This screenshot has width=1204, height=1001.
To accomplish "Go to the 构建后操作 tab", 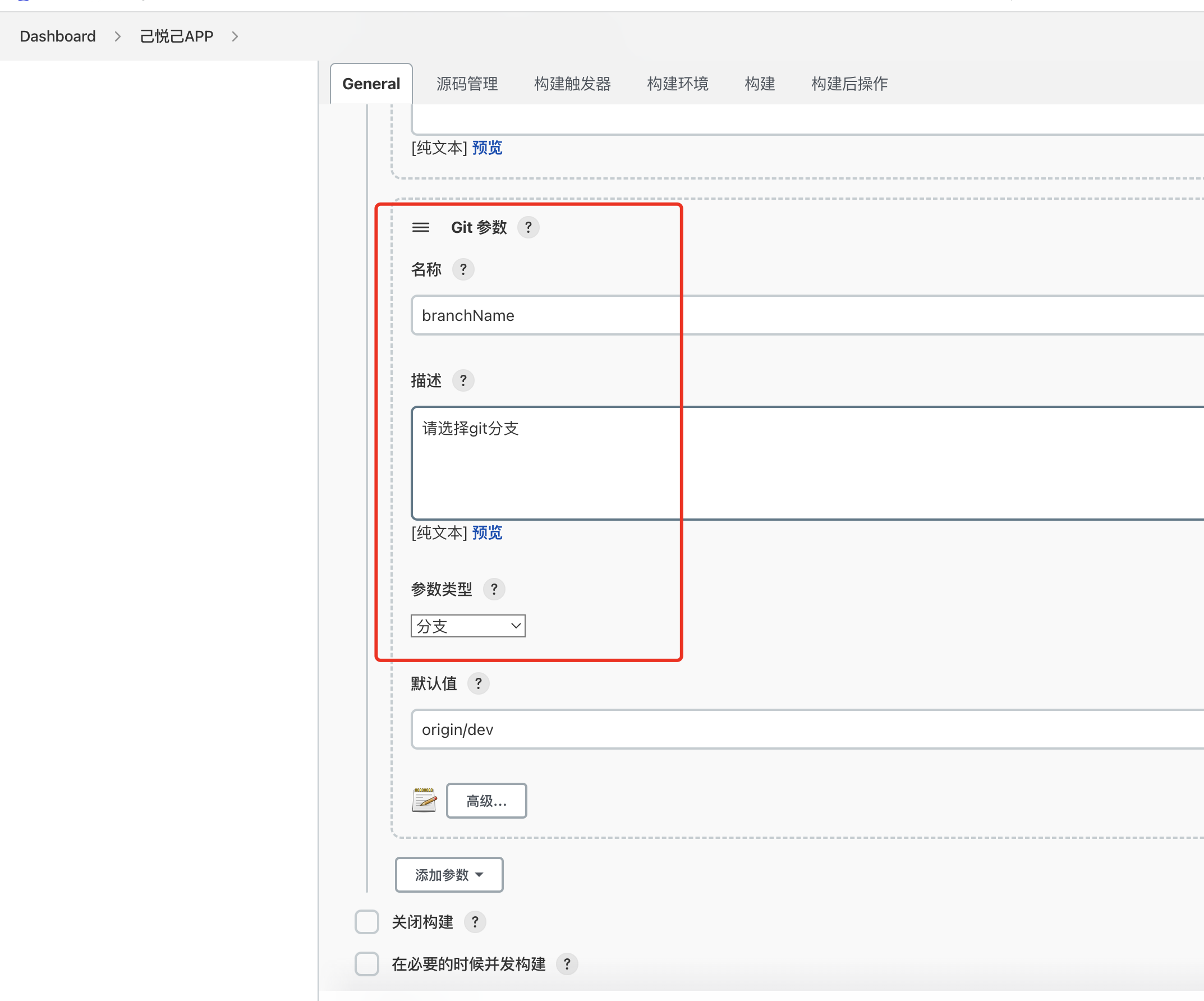I will [849, 84].
